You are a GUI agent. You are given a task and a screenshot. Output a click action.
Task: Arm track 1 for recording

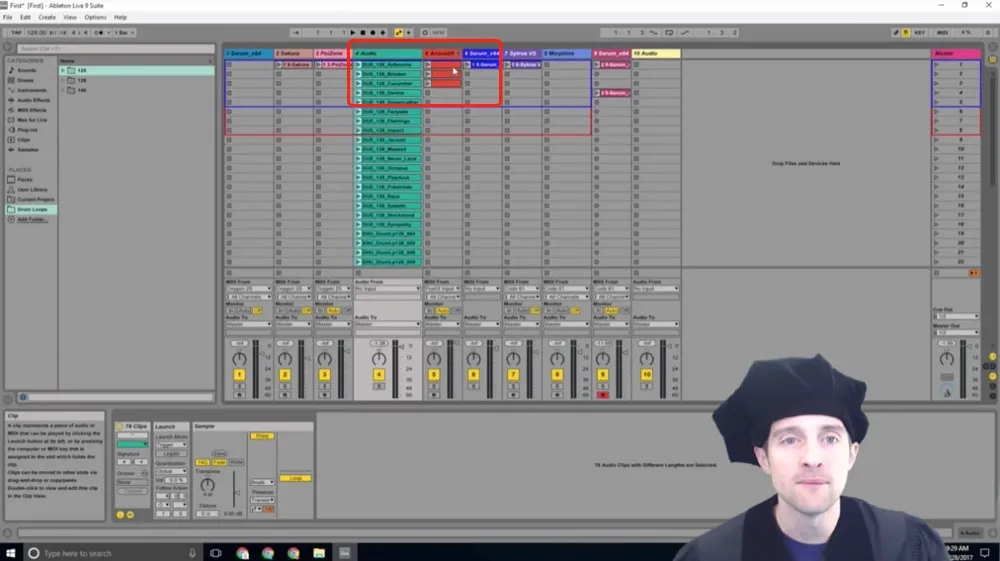(239, 395)
